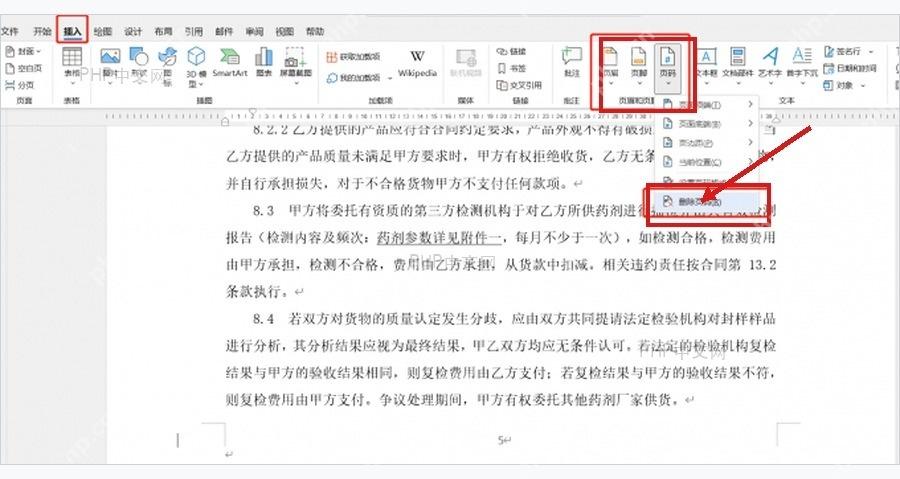Click 获取加载项 (Get Add-ins)
Screen dimensions: 900x479
[353, 57]
